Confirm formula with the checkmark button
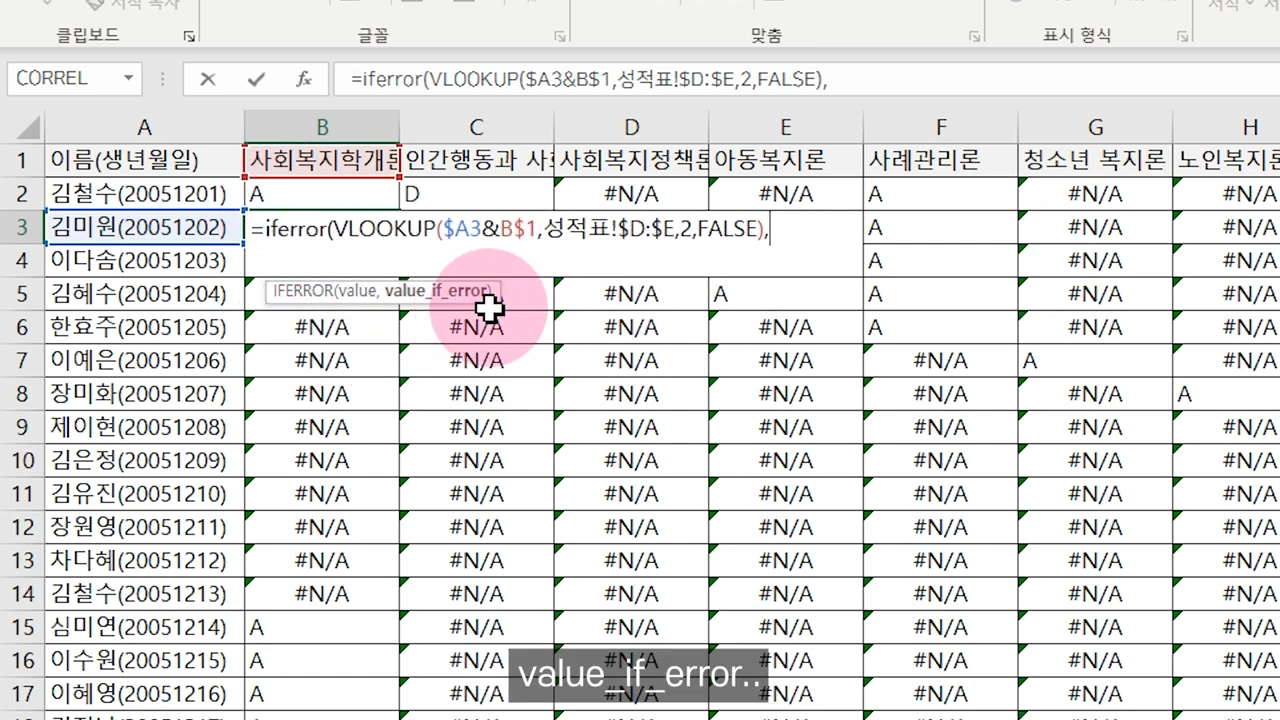1280x720 pixels. [x=256, y=79]
